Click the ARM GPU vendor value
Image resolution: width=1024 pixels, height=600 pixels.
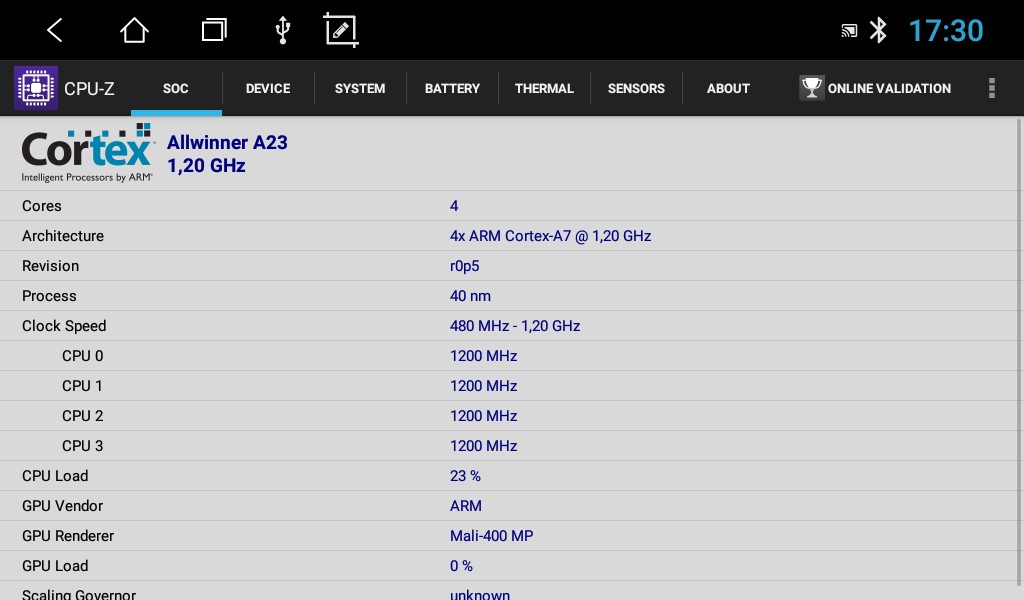click(466, 506)
